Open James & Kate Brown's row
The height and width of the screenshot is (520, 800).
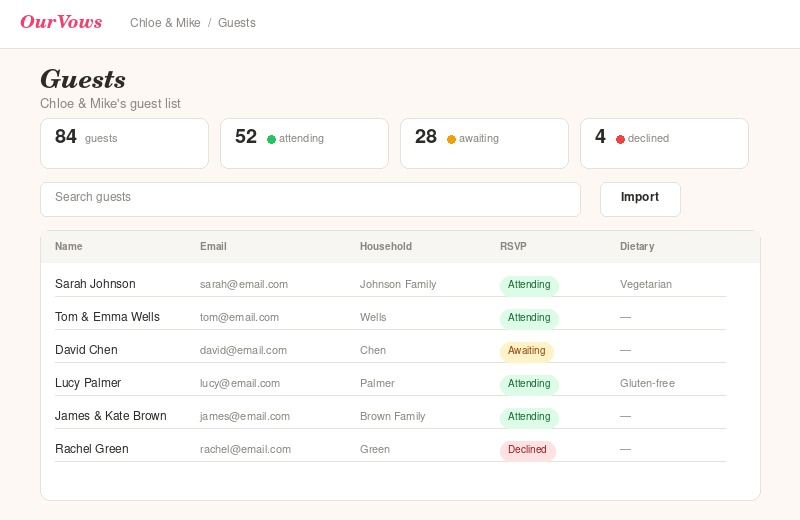(x=390, y=416)
